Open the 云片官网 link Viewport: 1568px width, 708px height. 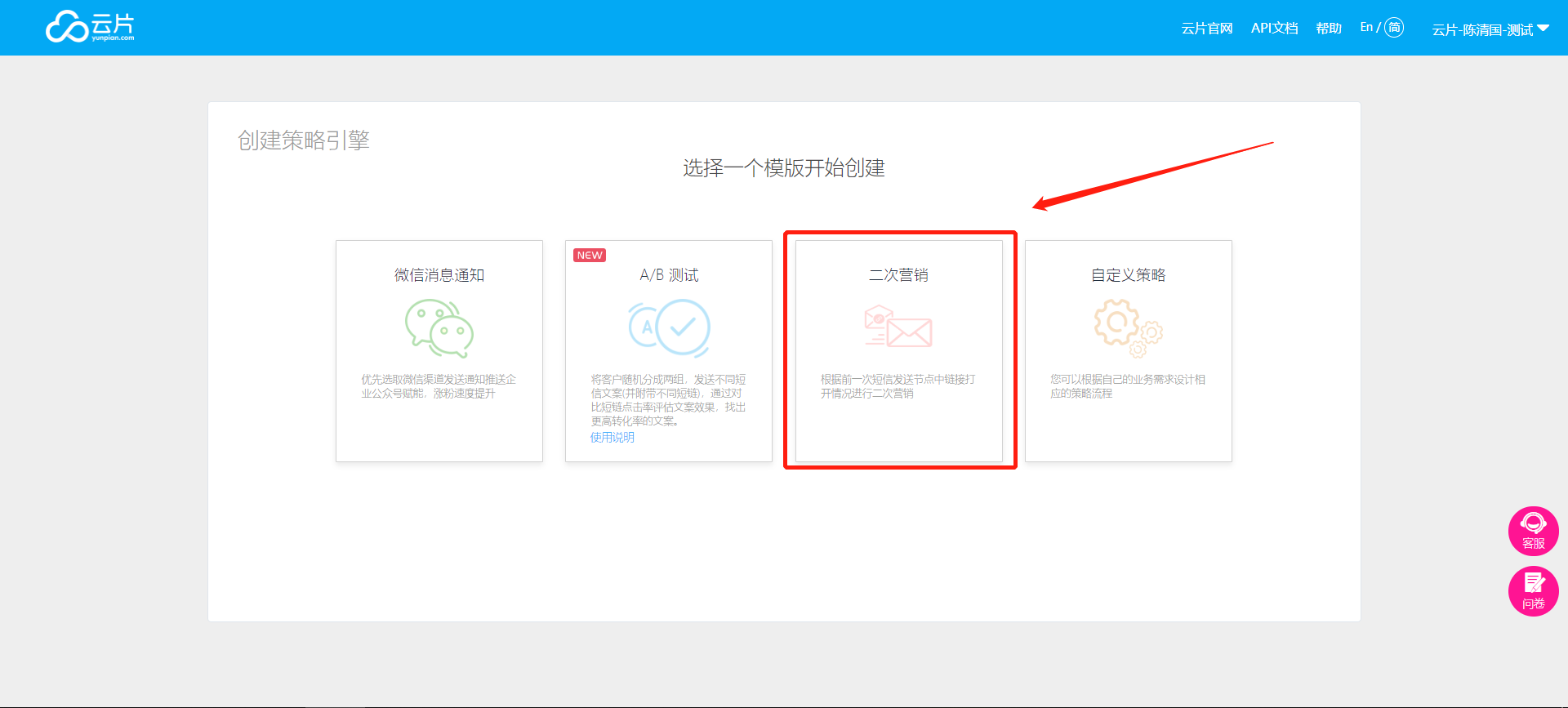click(x=1206, y=29)
